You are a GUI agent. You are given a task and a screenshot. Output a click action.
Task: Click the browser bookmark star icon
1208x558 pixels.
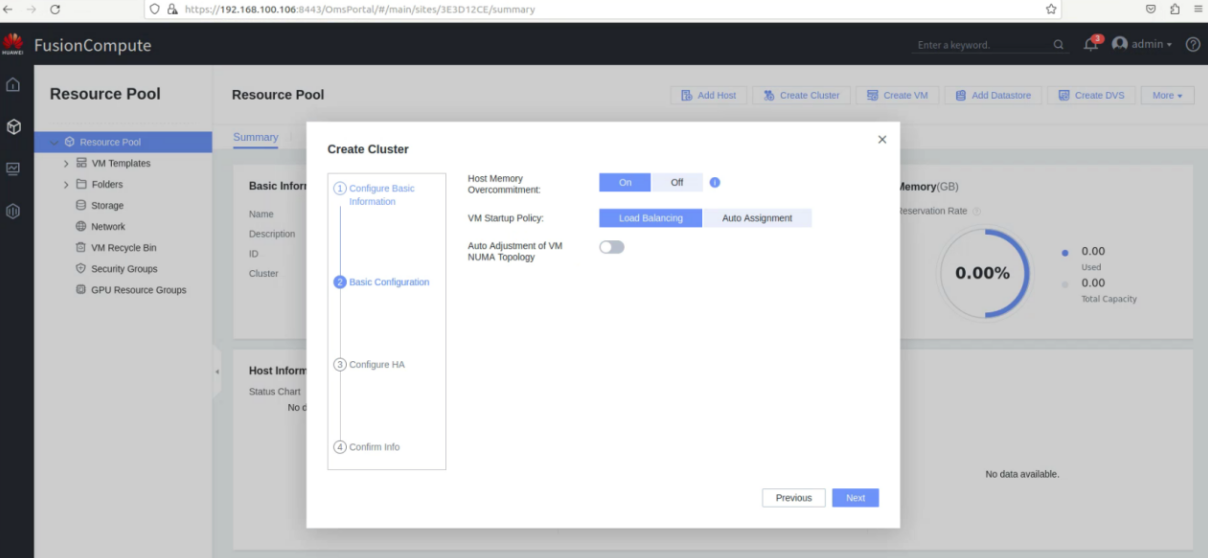(x=1051, y=9)
